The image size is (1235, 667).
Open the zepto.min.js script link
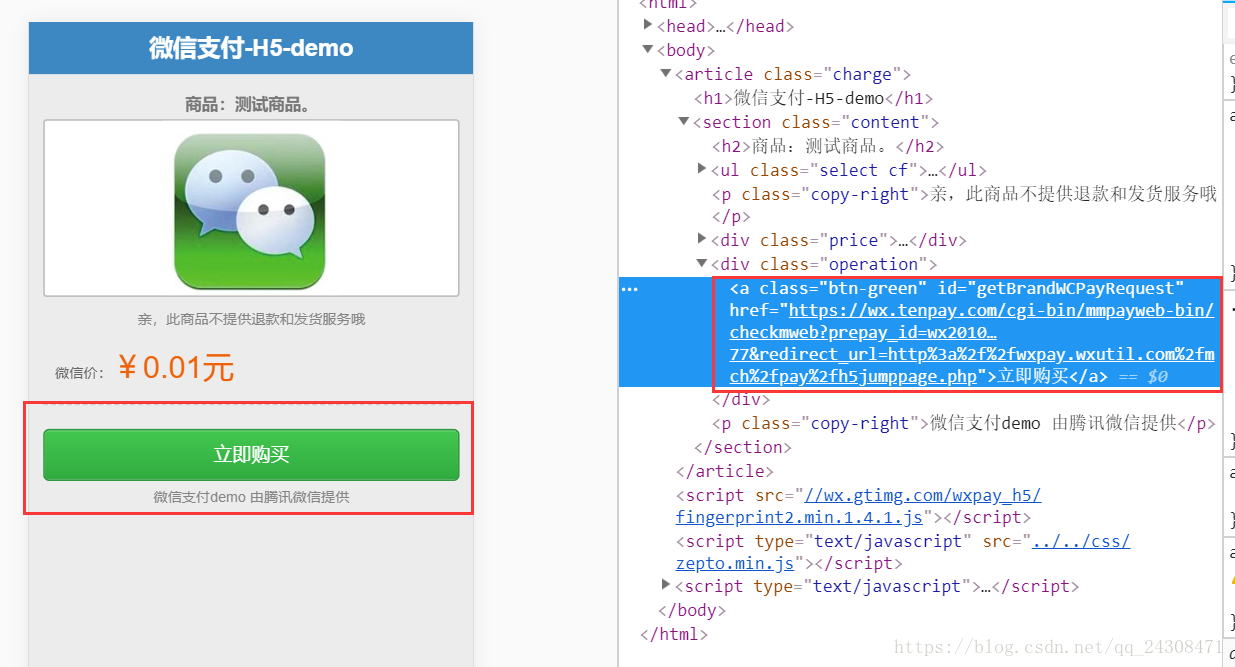[903, 552]
